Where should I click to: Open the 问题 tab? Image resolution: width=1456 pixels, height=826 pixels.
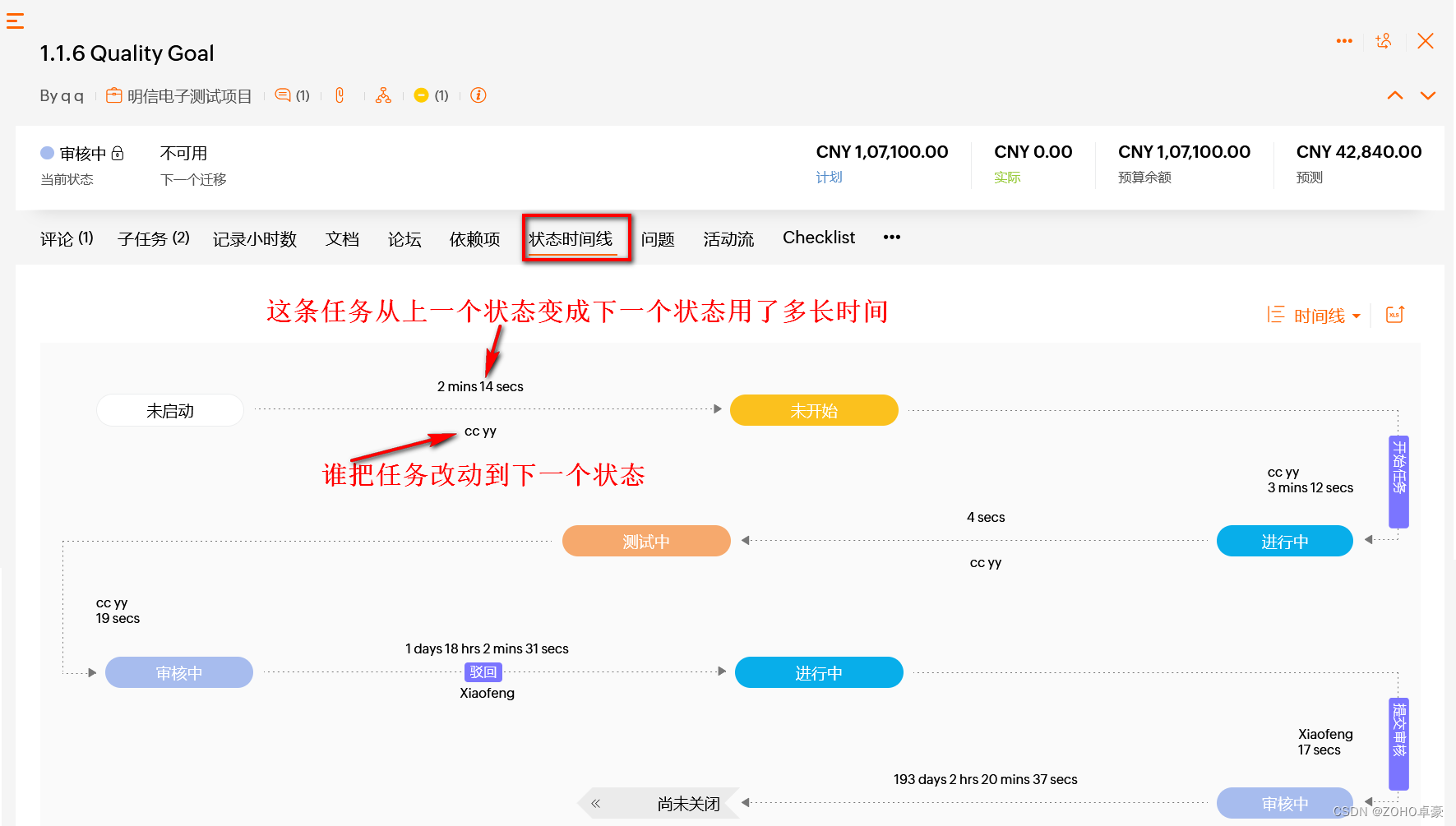pyautogui.click(x=658, y=238)
